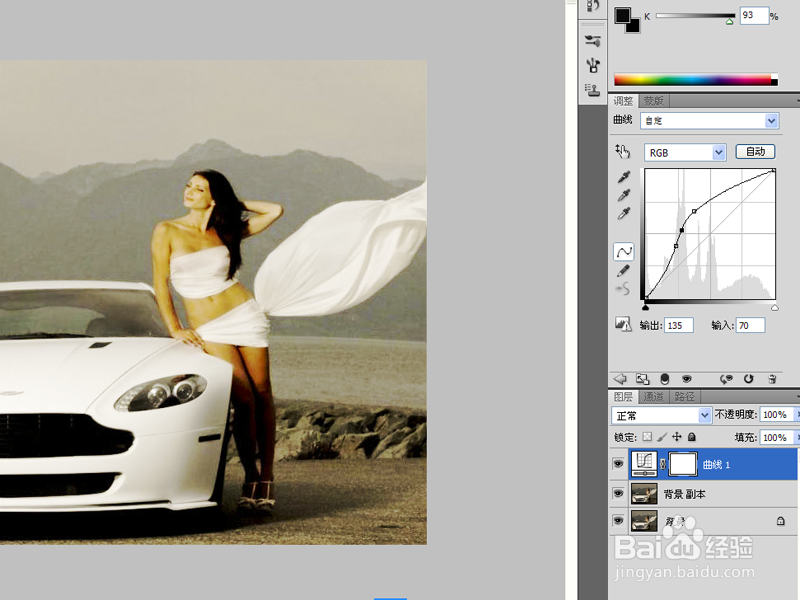Select the selected black curve control point

(x=682, y=231)
